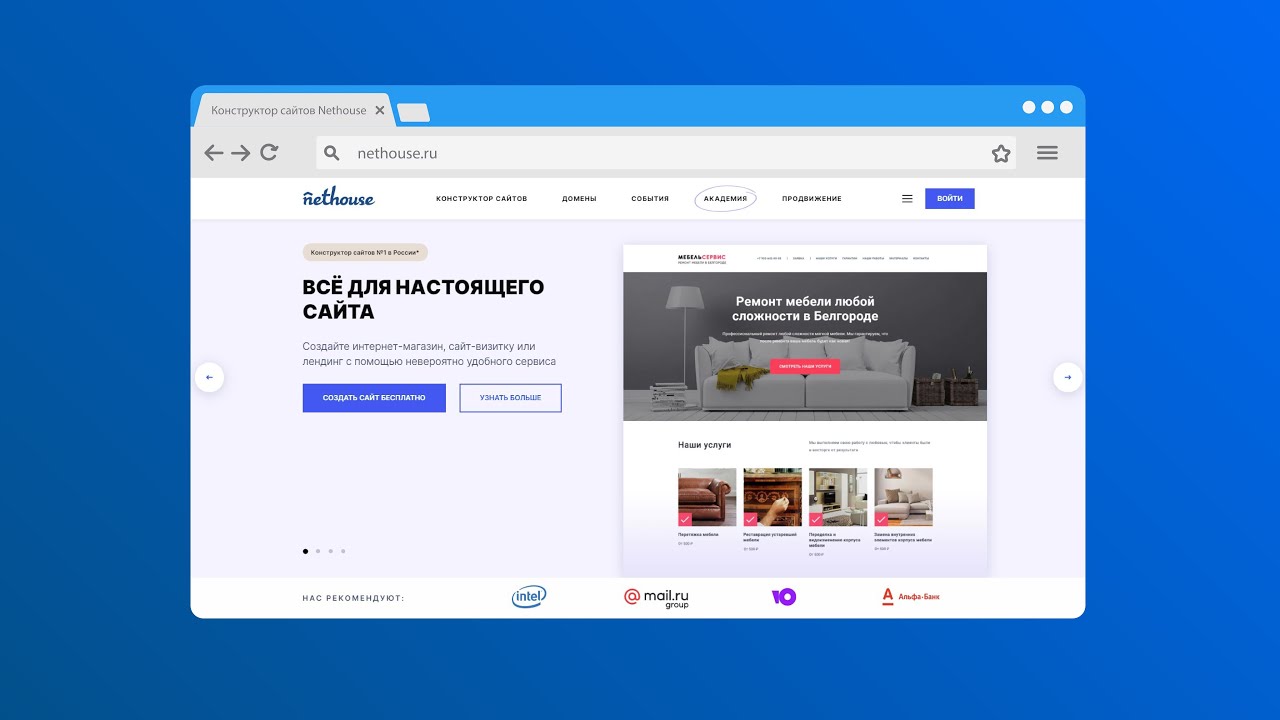Go to previous slide with left arrow

209,377
